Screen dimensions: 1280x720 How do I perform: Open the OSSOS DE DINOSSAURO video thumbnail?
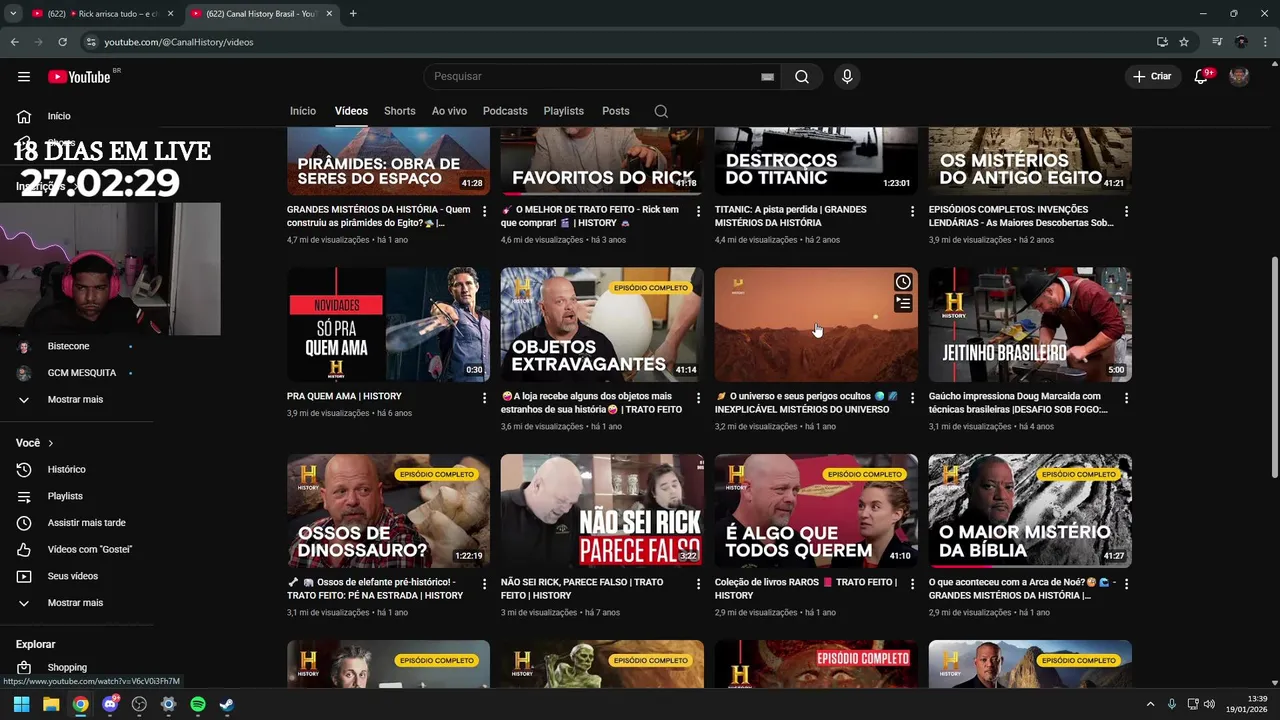[x=388, y=511]
